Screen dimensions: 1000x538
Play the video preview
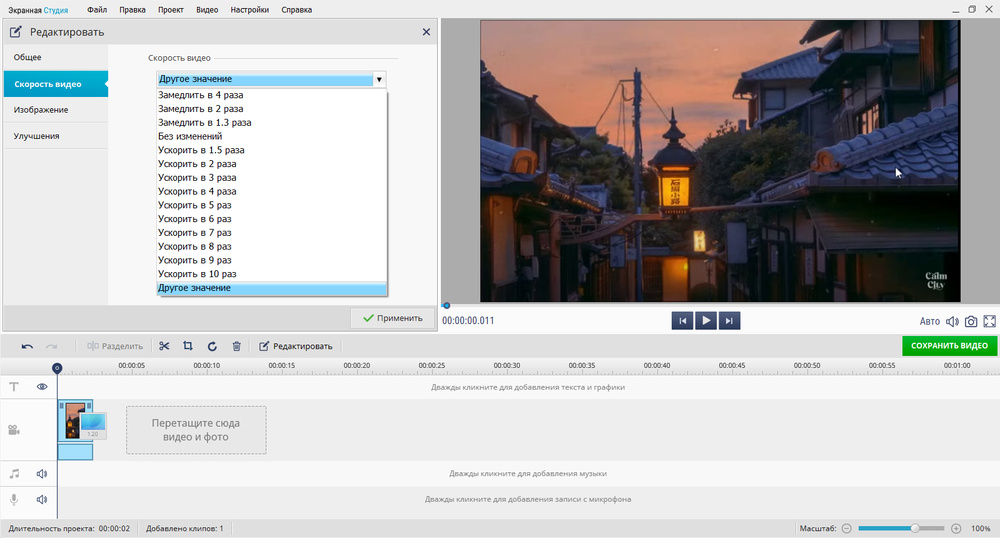(x=705, y=321)
